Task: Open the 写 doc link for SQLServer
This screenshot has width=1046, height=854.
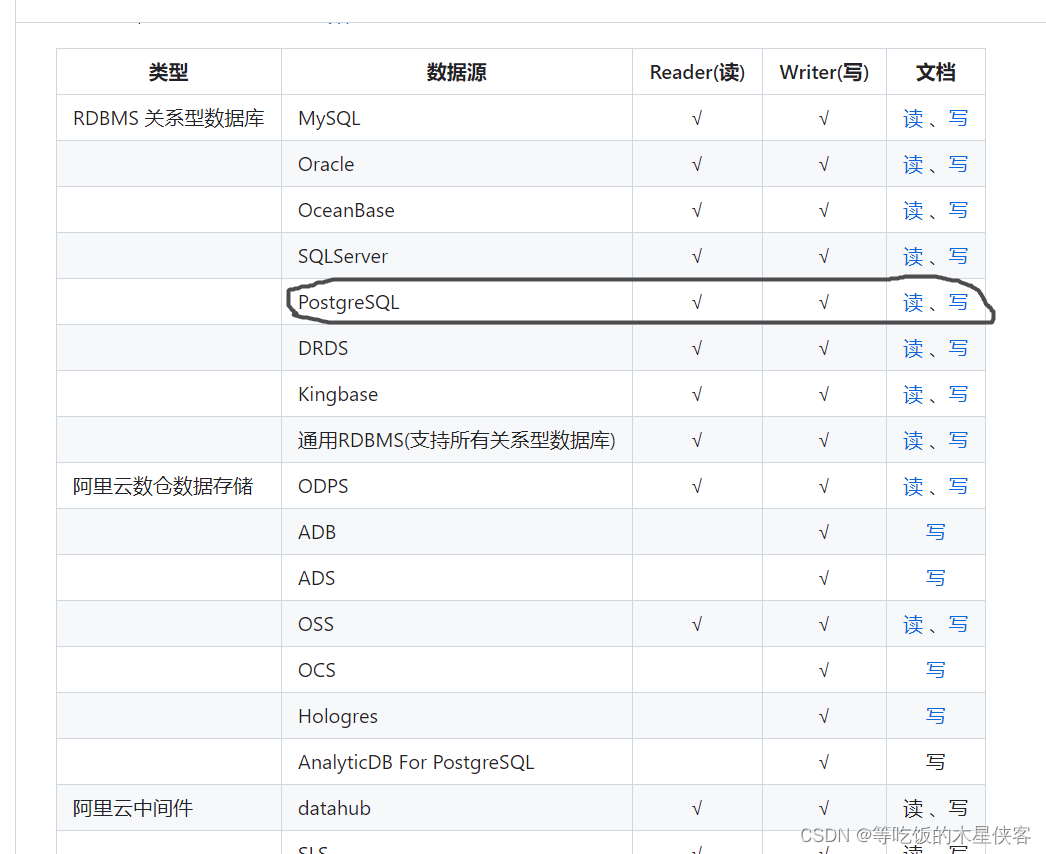Action: point(958,256)
